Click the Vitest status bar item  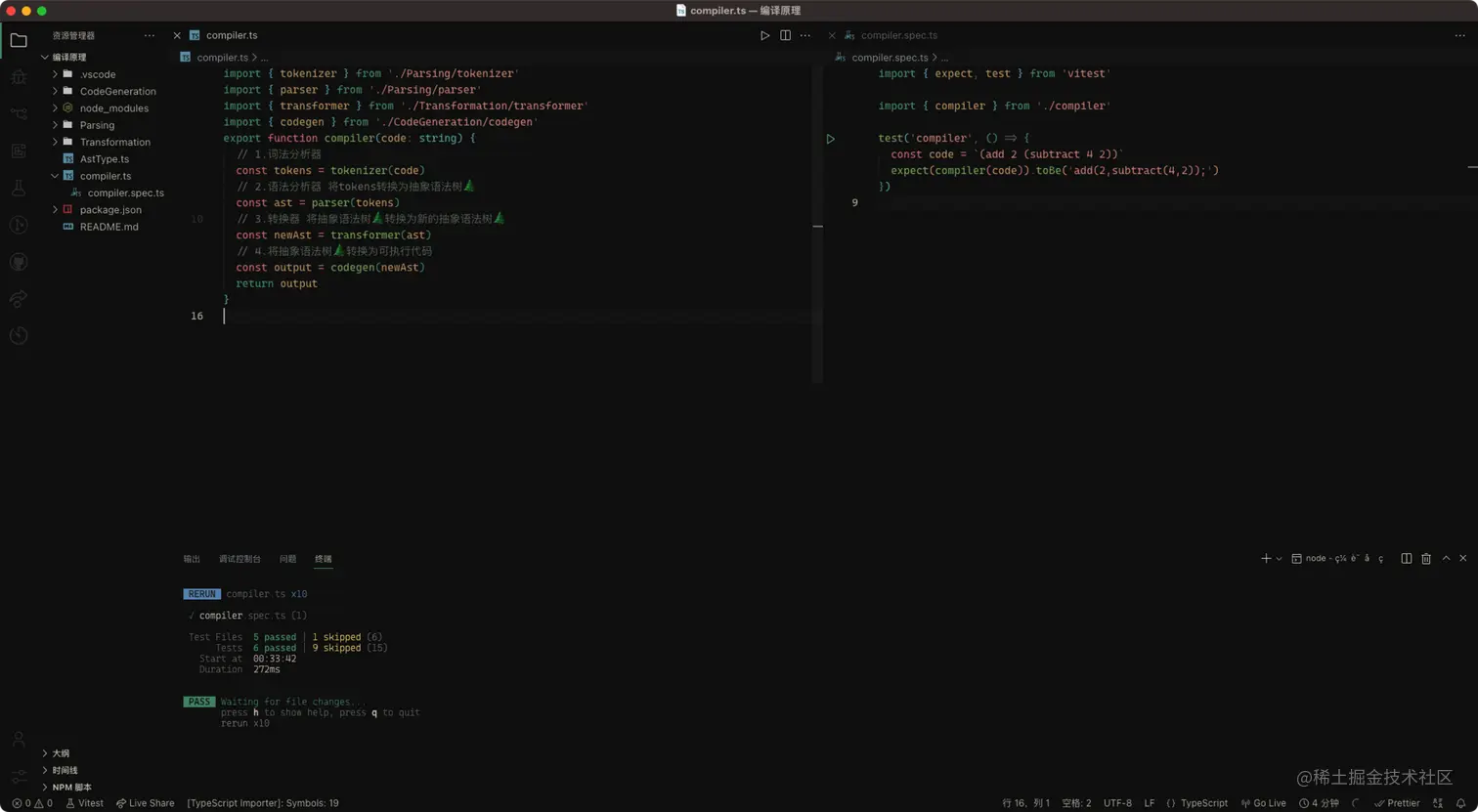coord(84,803)
